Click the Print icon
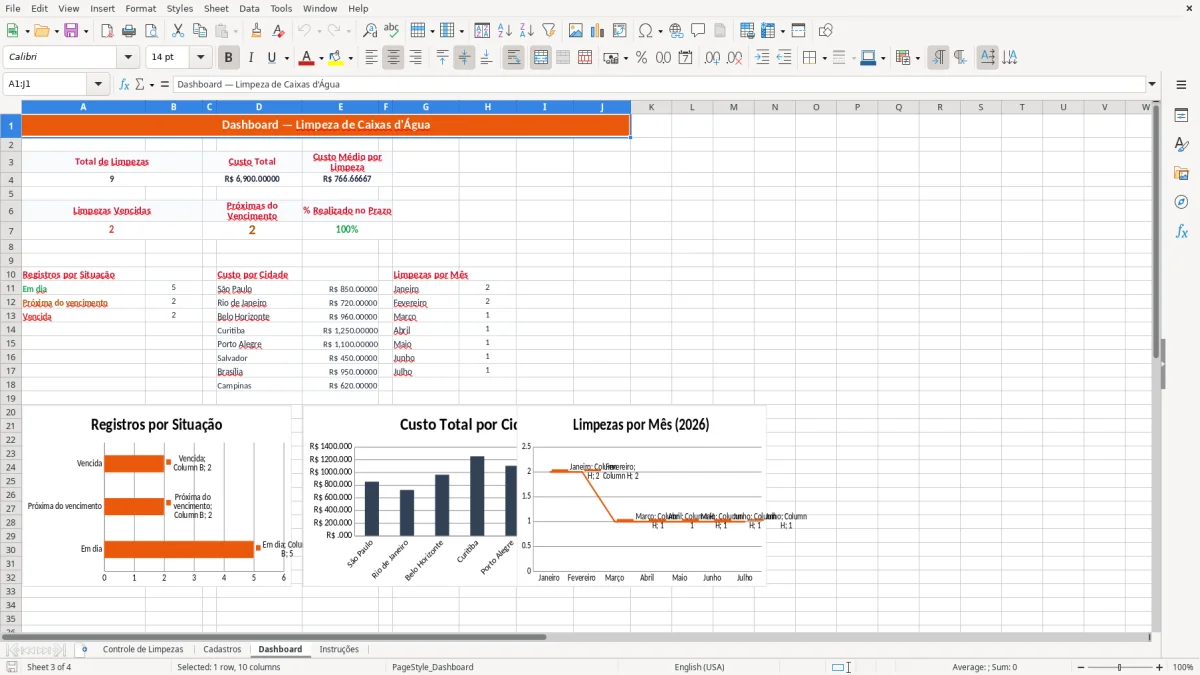The image size is (1200, 675). coord(129,31)
